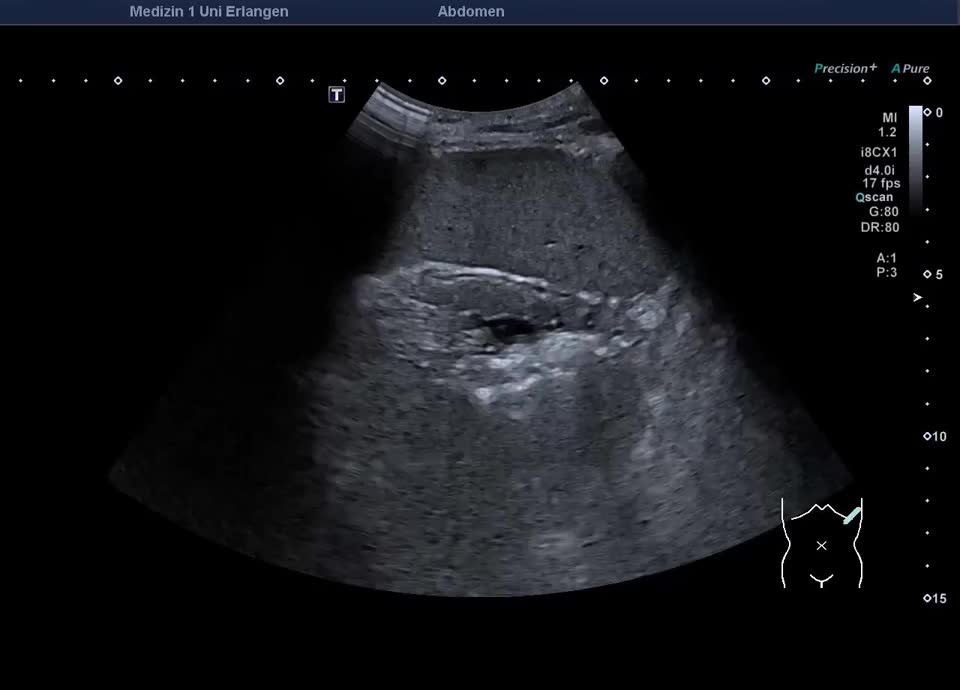Screen dimensions: 960x690
Task: Click the navel X mark on body pictogram
Action: click(x=821, y=545)
